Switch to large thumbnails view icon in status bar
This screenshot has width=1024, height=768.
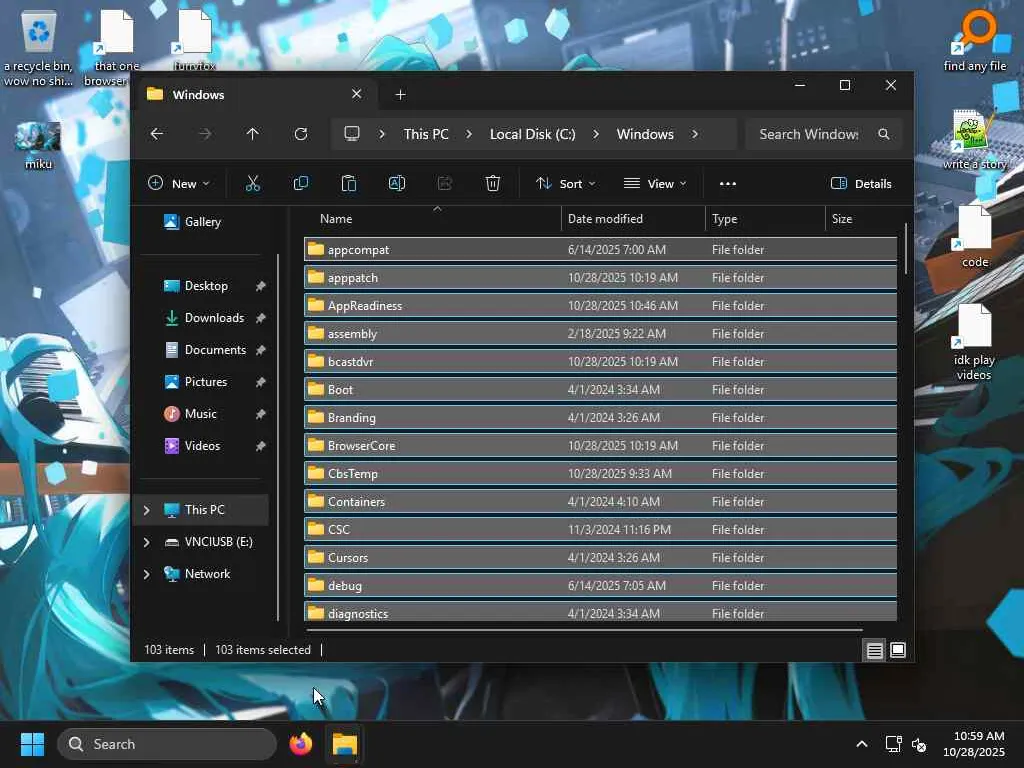pos(898,650)
